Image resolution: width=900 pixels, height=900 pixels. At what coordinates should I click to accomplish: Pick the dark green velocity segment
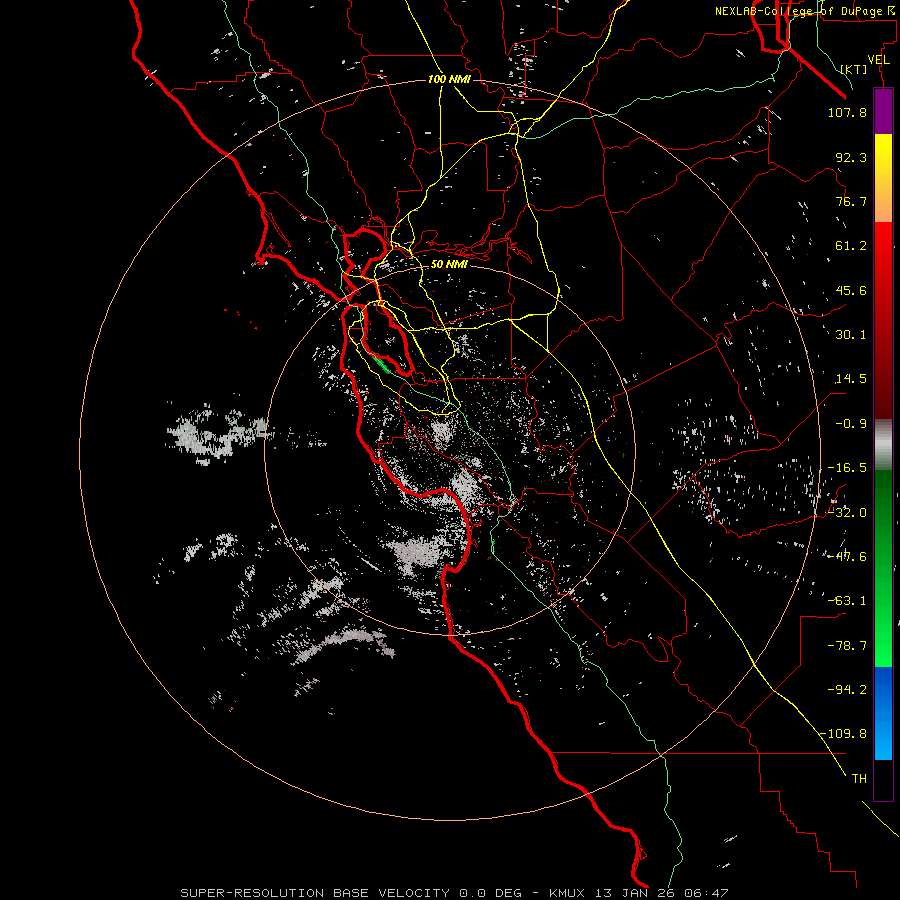[x=883, y=568]
